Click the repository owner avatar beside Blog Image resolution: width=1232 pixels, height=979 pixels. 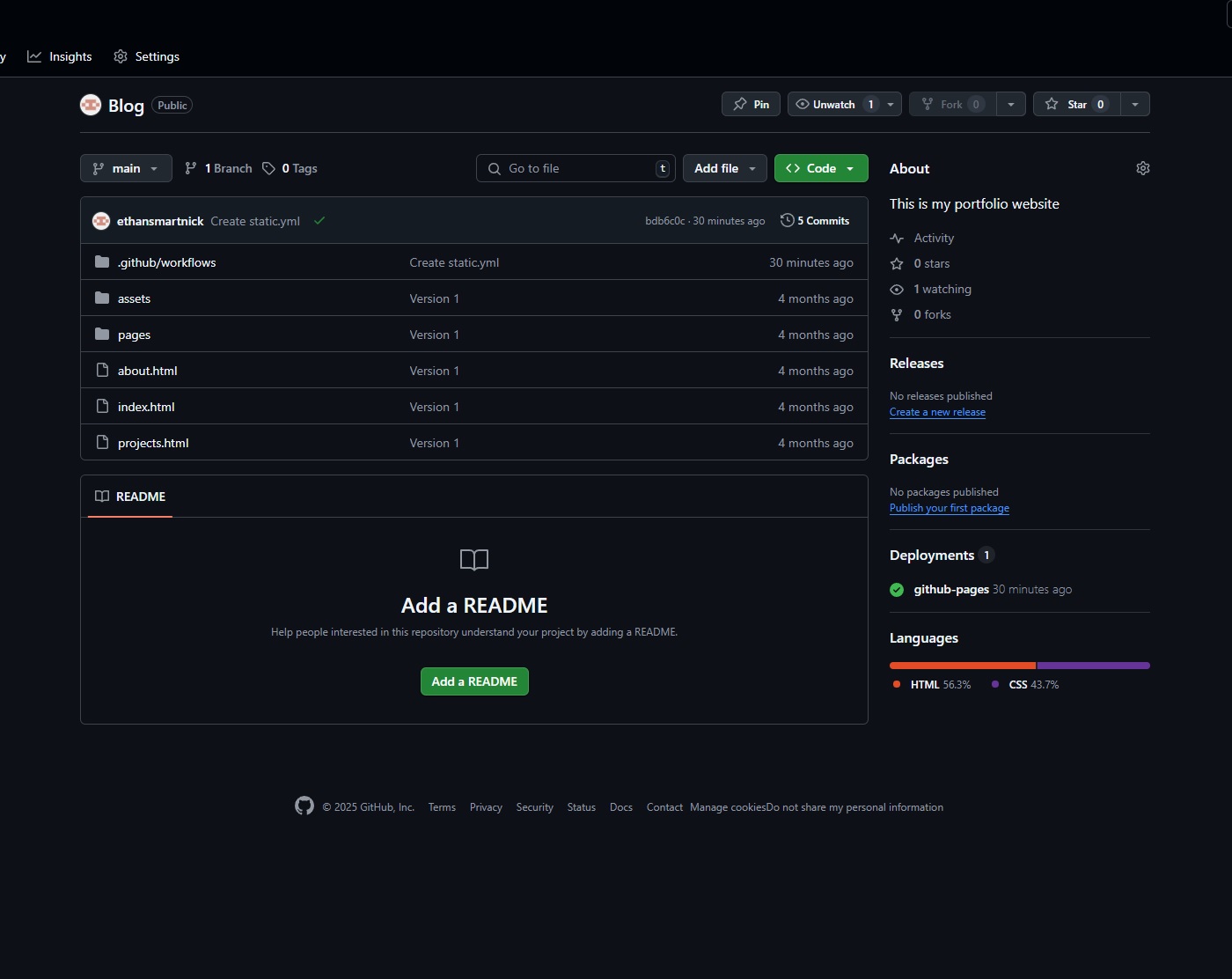91,105
